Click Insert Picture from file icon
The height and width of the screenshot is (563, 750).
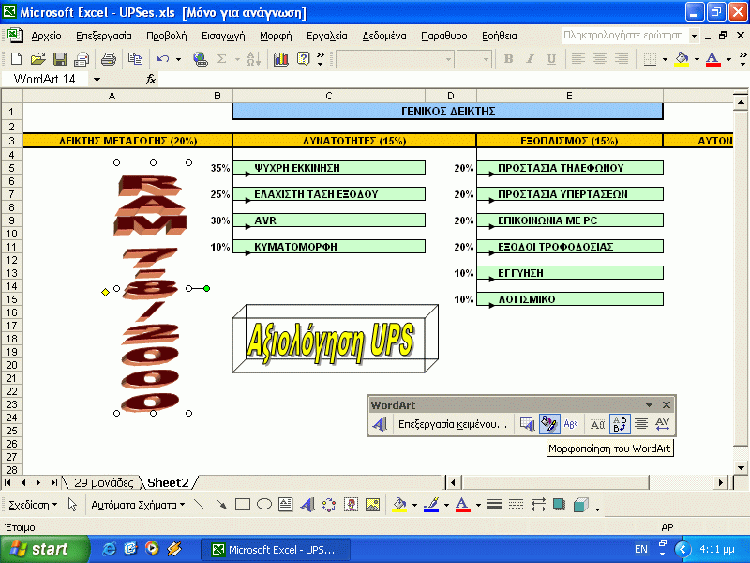(x=373, y=505)
